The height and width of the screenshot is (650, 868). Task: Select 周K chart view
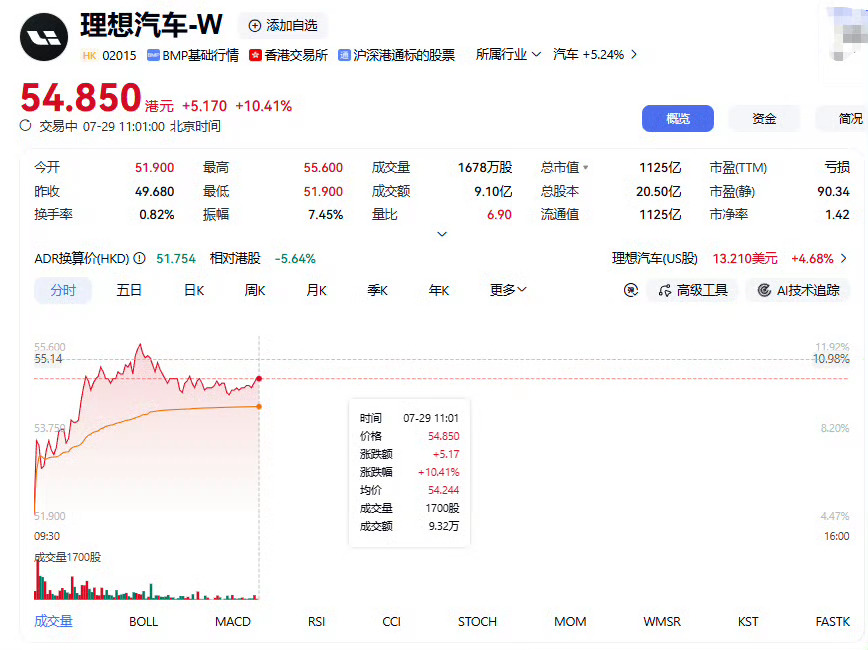pos(255,290)
